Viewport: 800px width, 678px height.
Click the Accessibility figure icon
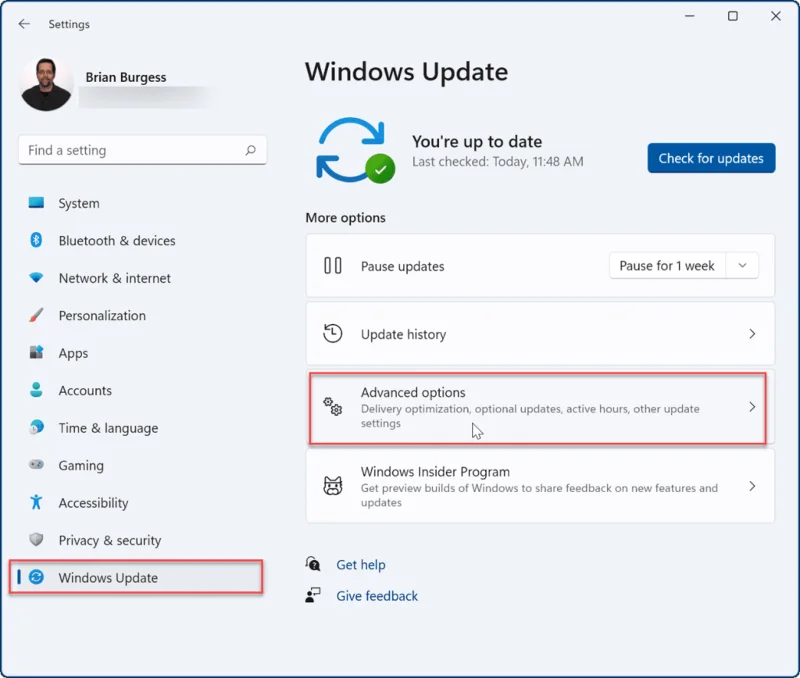(x=36, y=502)
